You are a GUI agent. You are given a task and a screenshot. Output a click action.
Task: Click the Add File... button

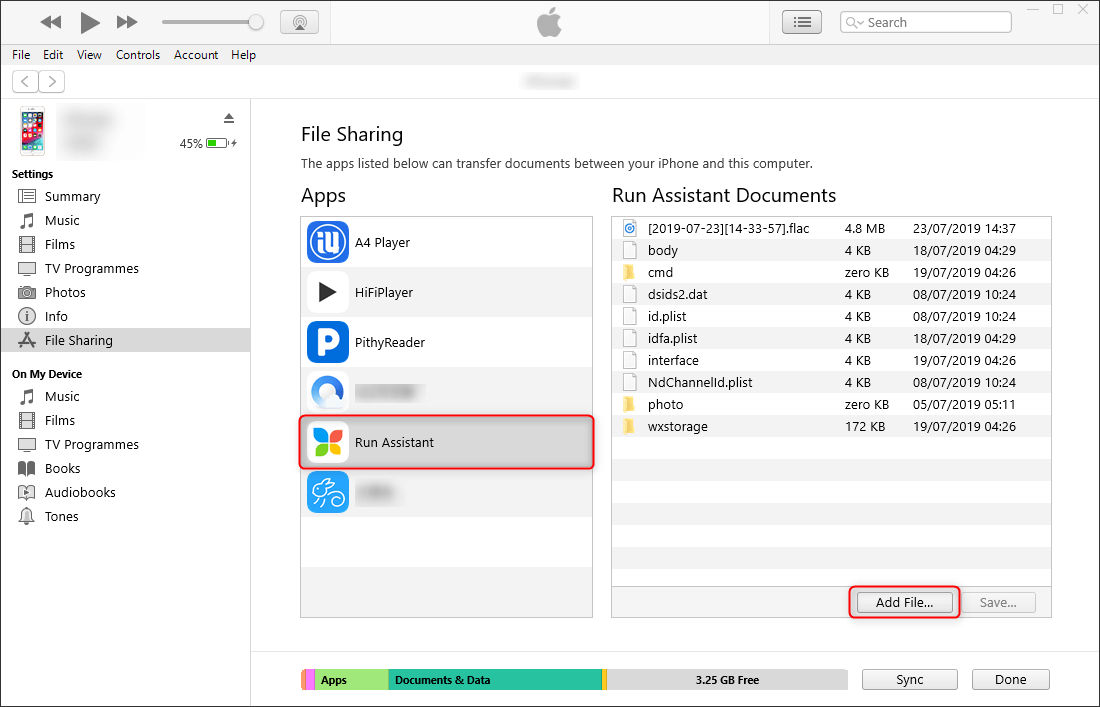pyautogui.click(x=904, y=602)
